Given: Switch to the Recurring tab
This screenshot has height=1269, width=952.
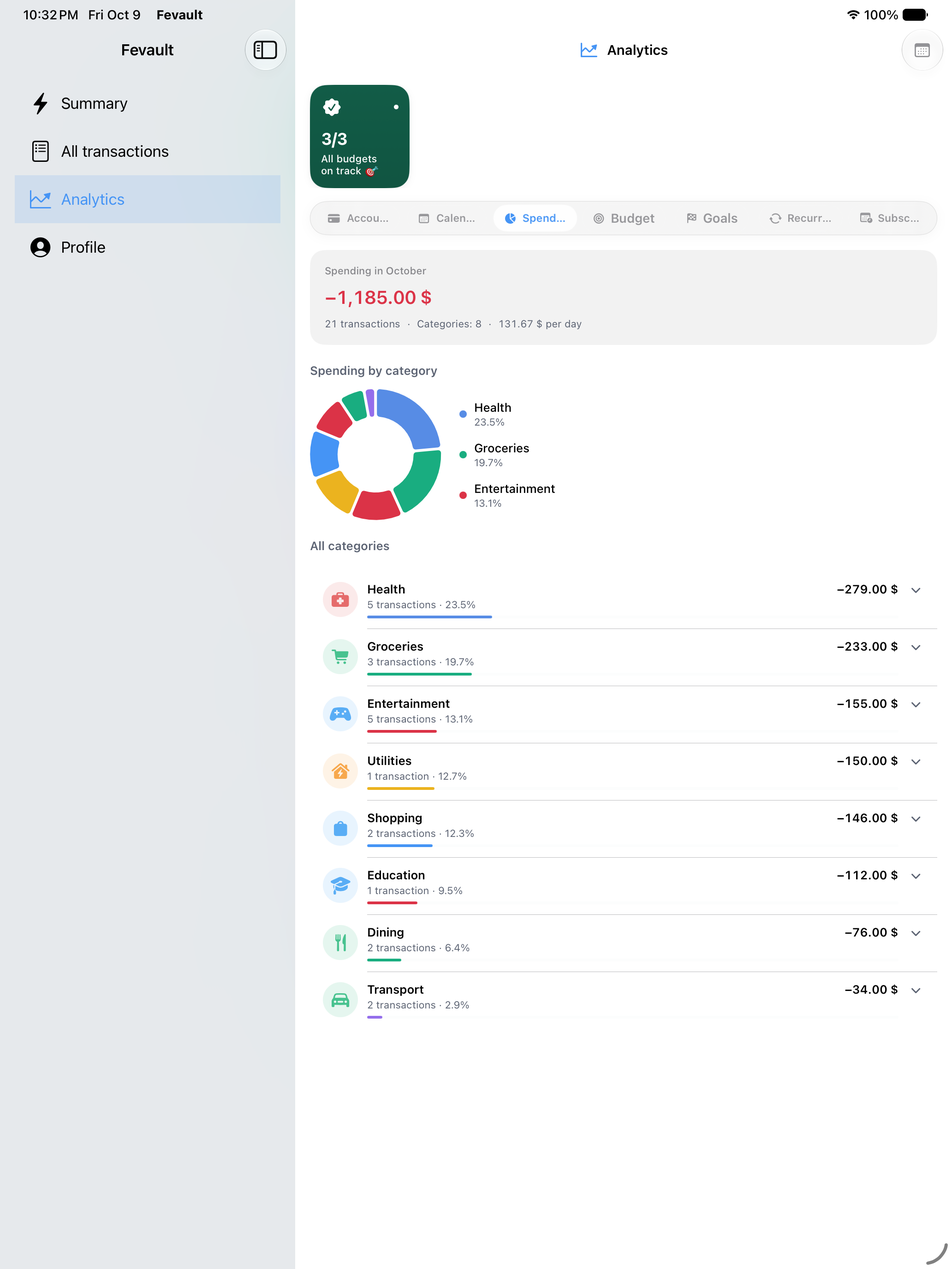Looking at the screenshot, I should click(800, 218).
